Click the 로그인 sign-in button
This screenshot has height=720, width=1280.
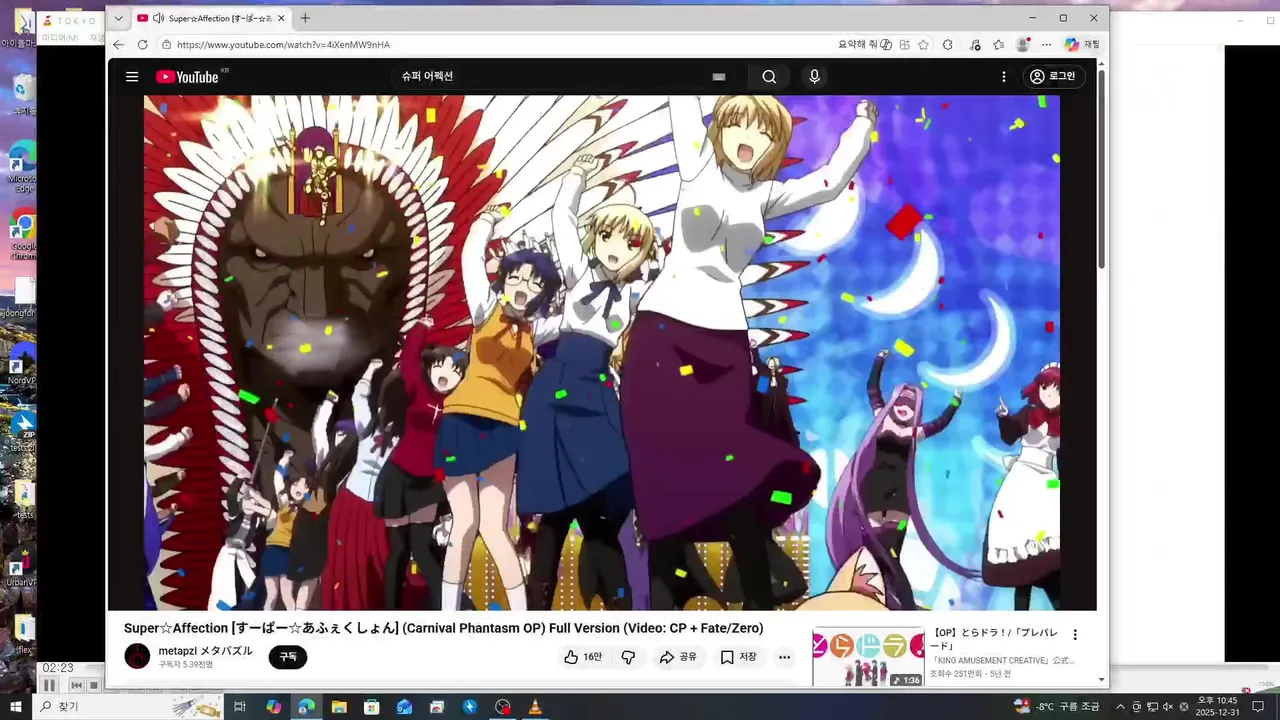[1053, 77]
